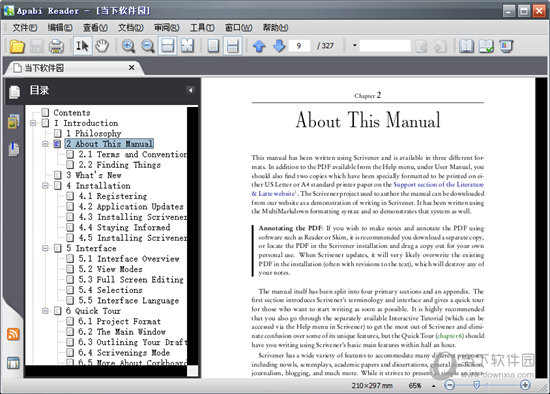Image resolution: width=550 pixels, height=394 pixels.
Task: Click the orange RSS feed icon
Action: pyautogui.click(x=13, y=334)
